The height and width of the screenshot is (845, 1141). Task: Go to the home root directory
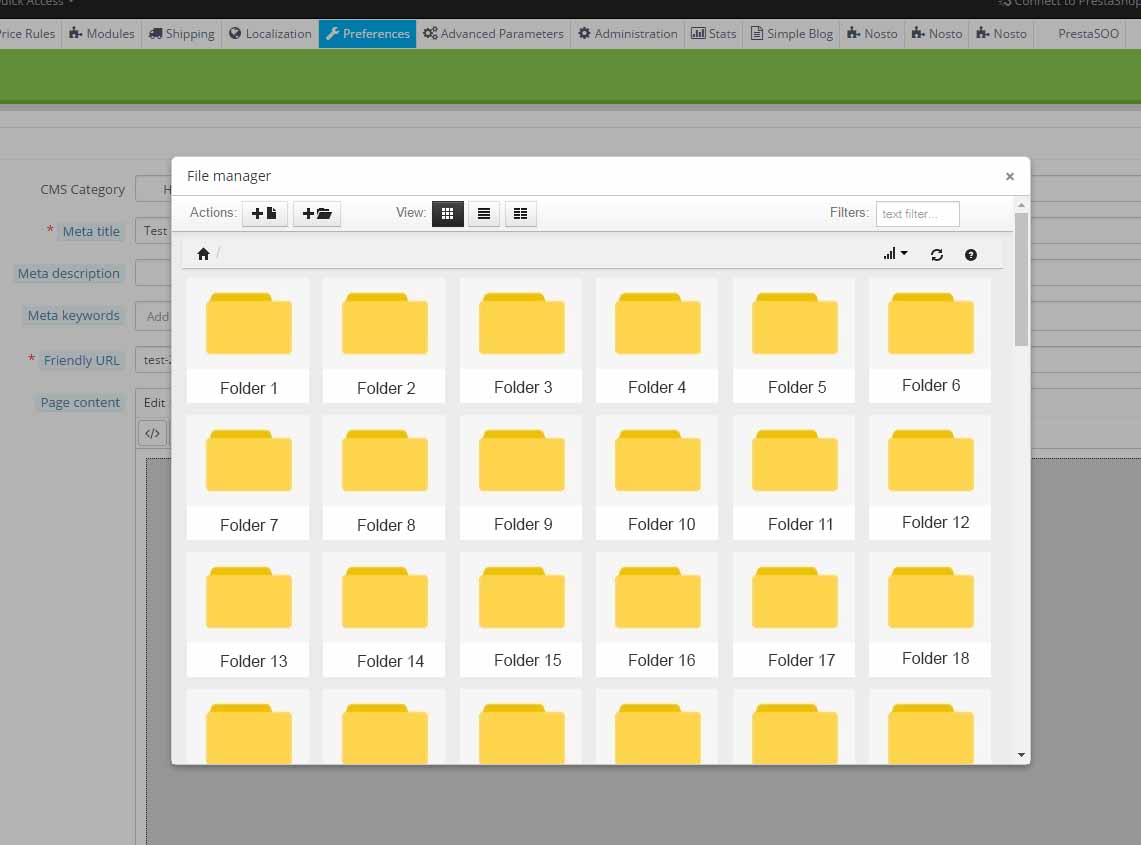(x=203, y=254)
